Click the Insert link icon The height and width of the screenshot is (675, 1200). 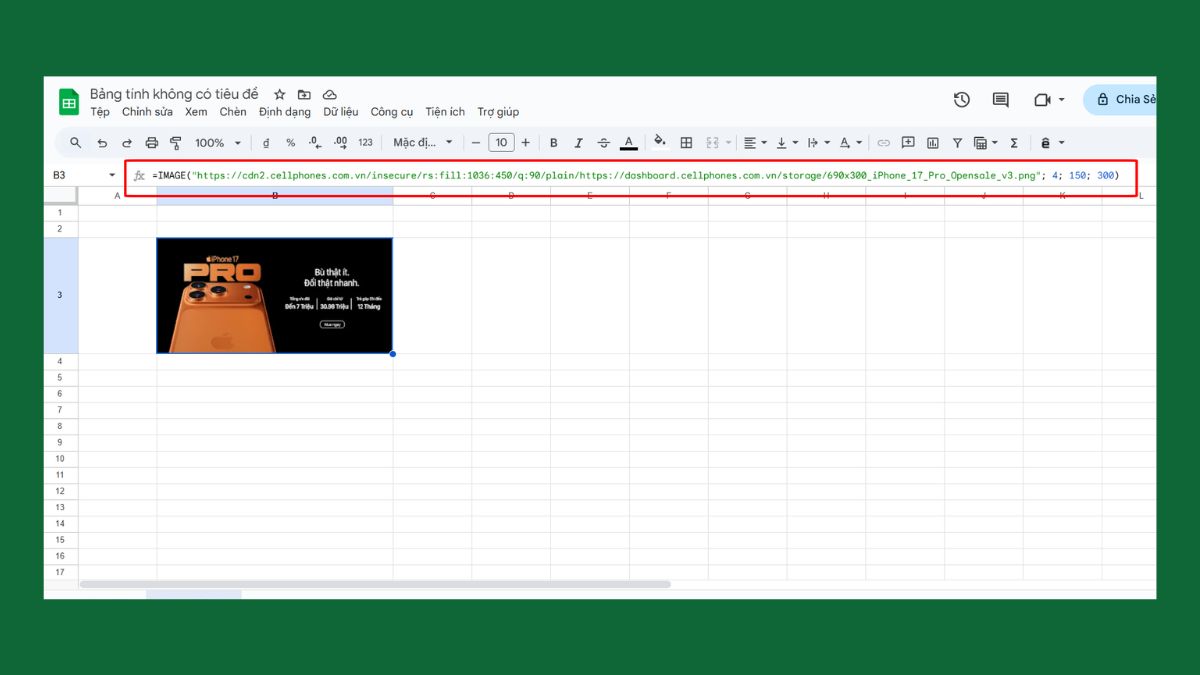coord(884,142)
